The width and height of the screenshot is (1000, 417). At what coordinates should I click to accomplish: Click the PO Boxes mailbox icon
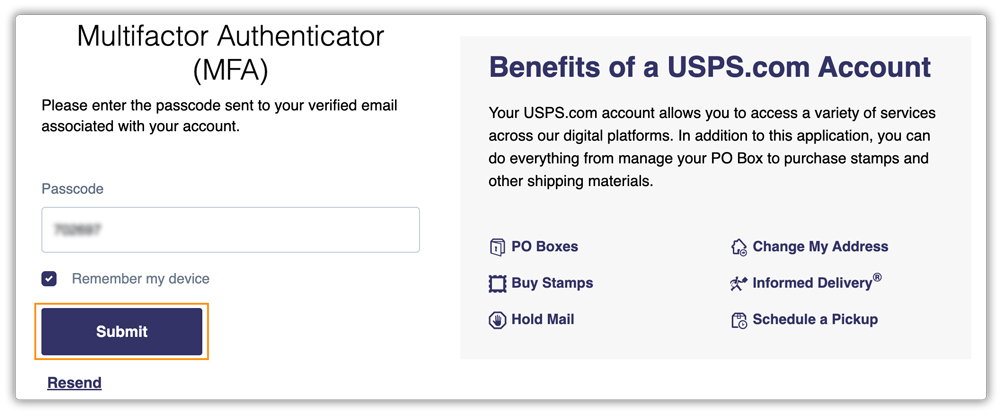click(497, 247)
